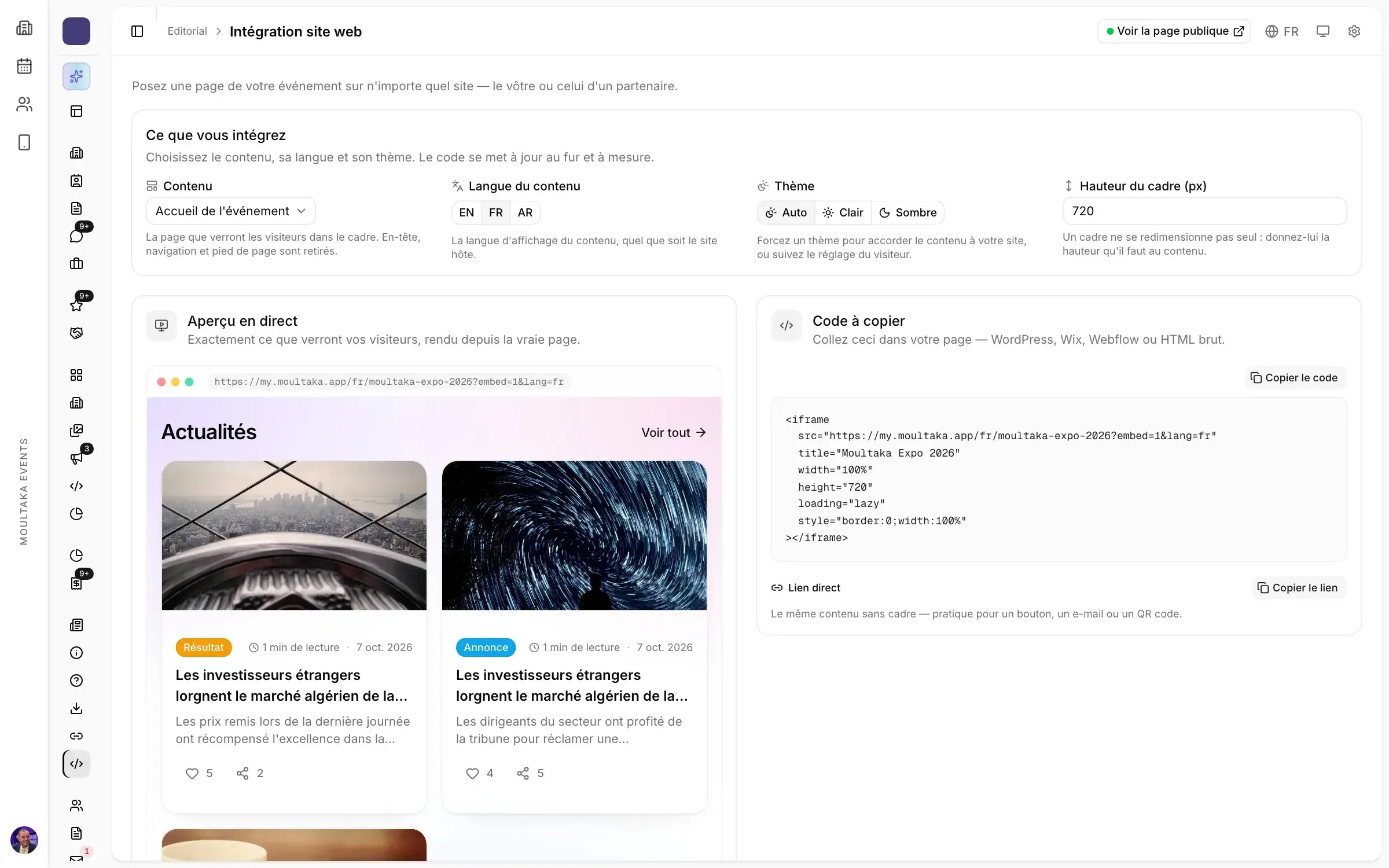The width and height of the screenshot is (1389, 868).
Task: Click the iframe code block
Action: coord(1059,479)
